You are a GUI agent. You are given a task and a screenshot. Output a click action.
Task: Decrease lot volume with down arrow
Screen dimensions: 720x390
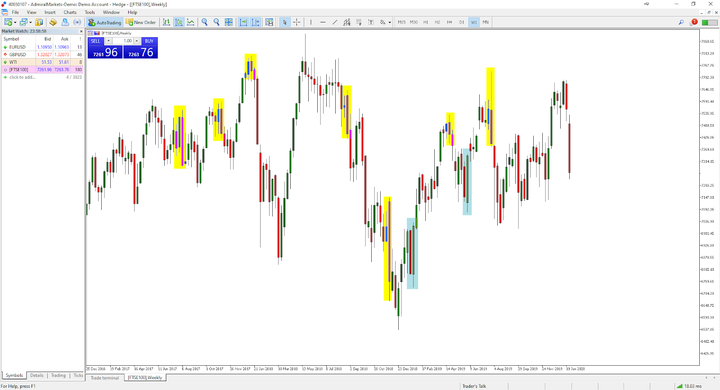[108, 41]
